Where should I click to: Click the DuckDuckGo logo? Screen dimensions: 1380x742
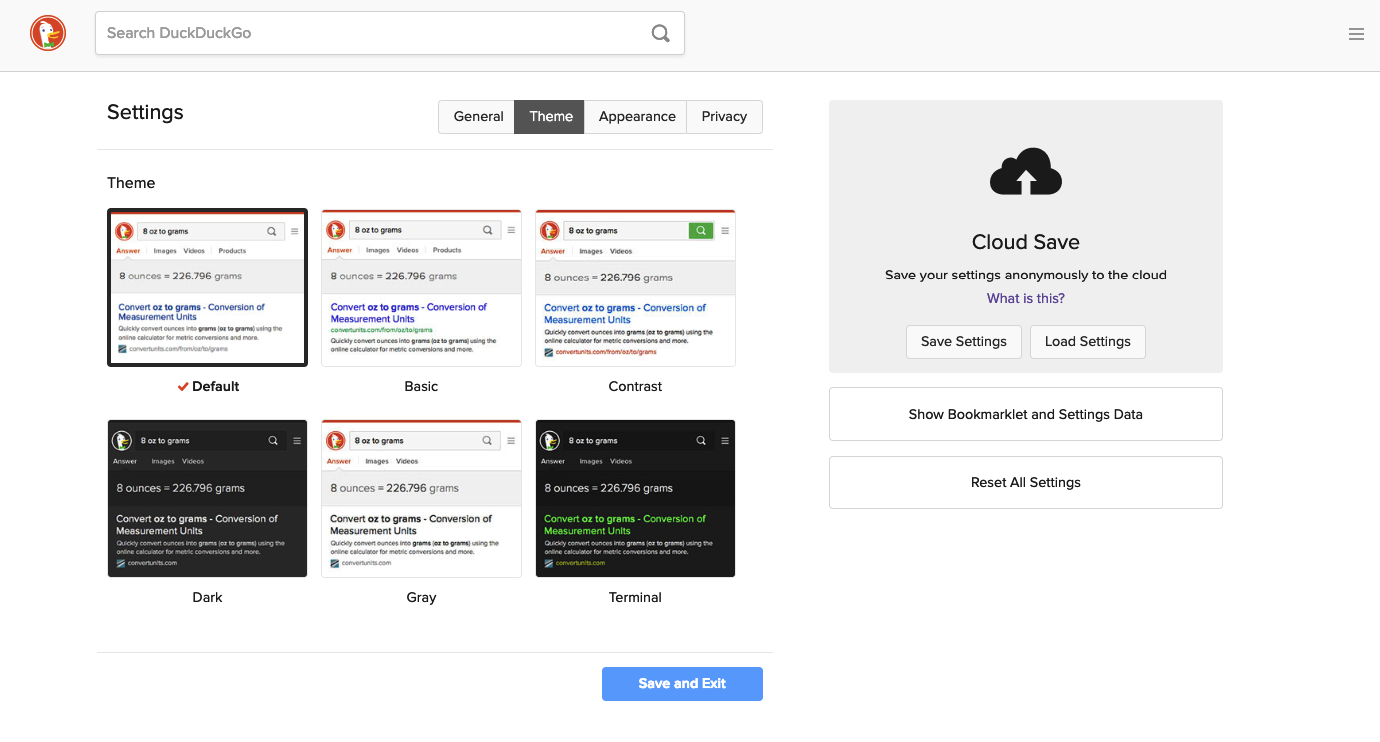[47, 32]
